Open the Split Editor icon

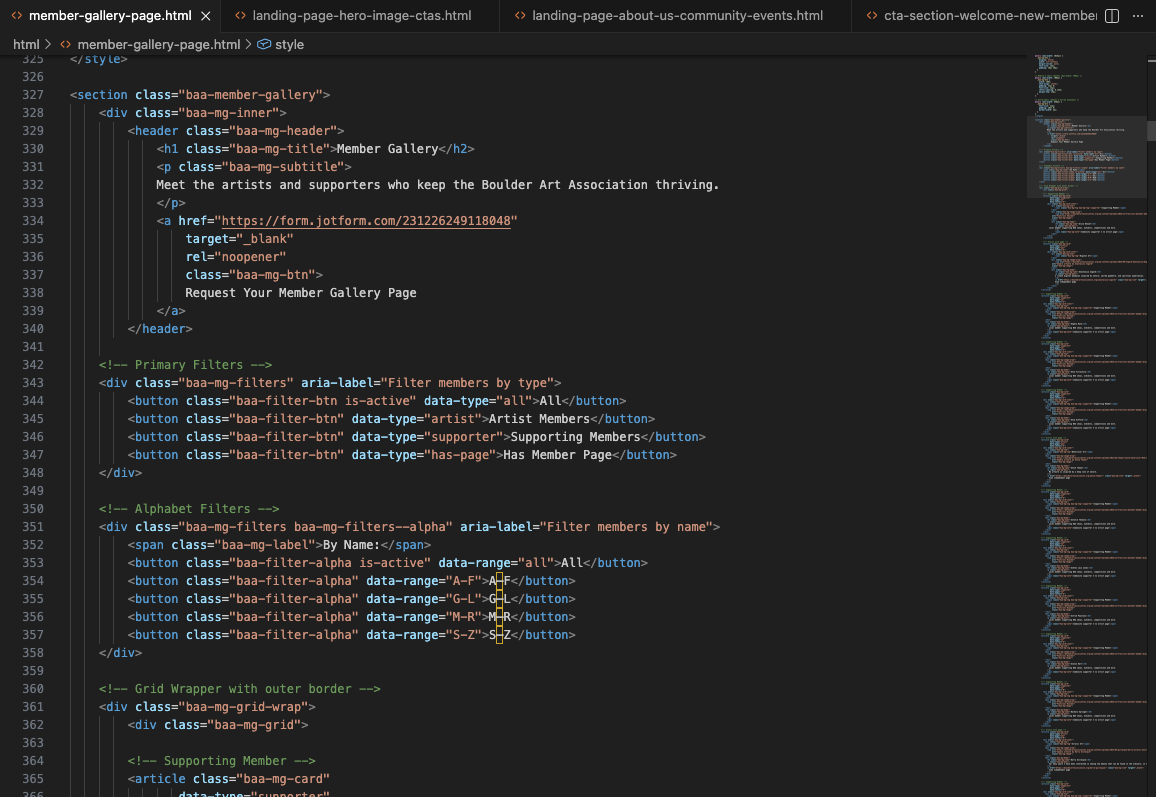(1110, 16)
